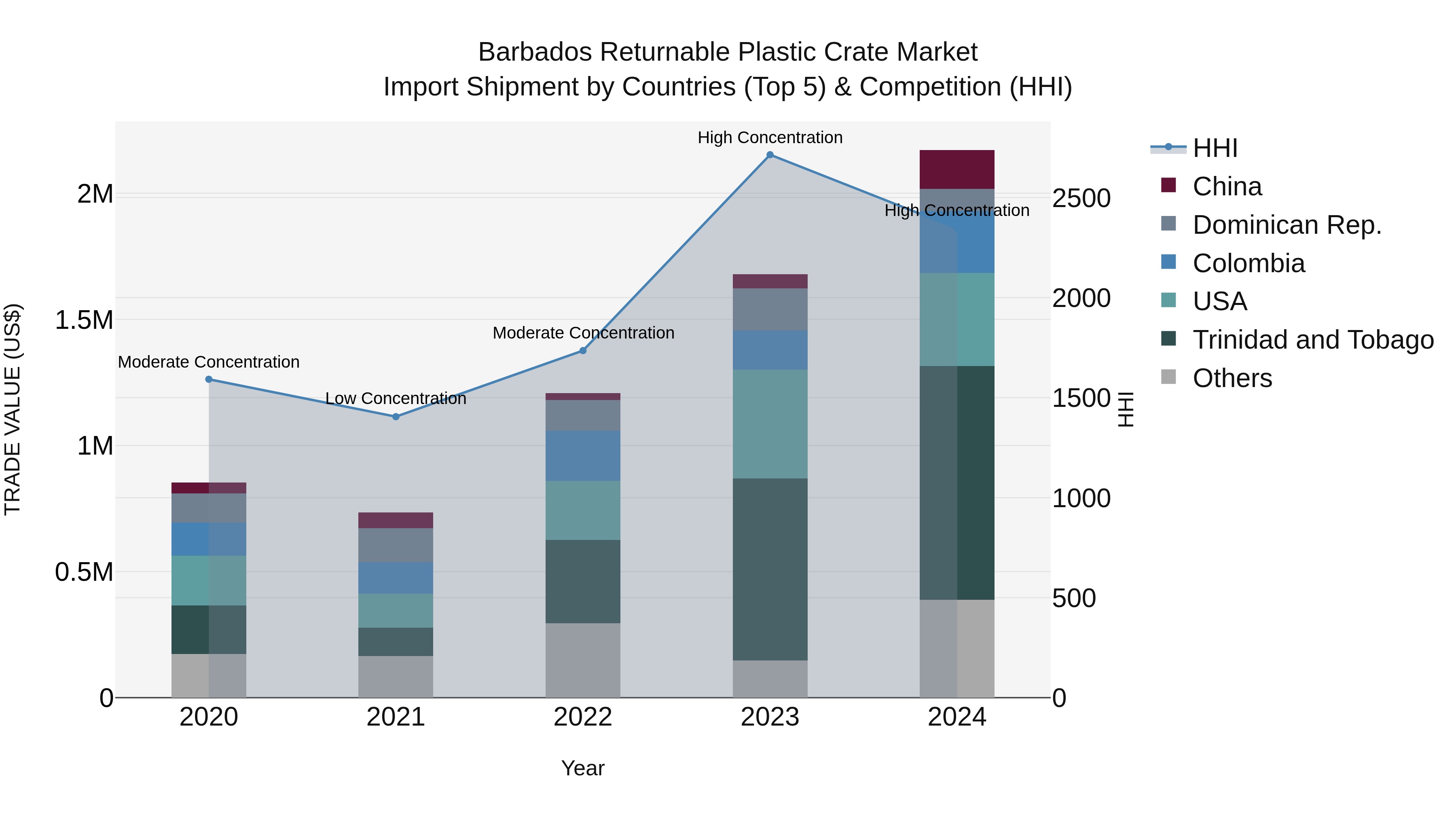Click the China bar segment for 2021
Screen dimensions: 1456x819
tap(396, 521)
